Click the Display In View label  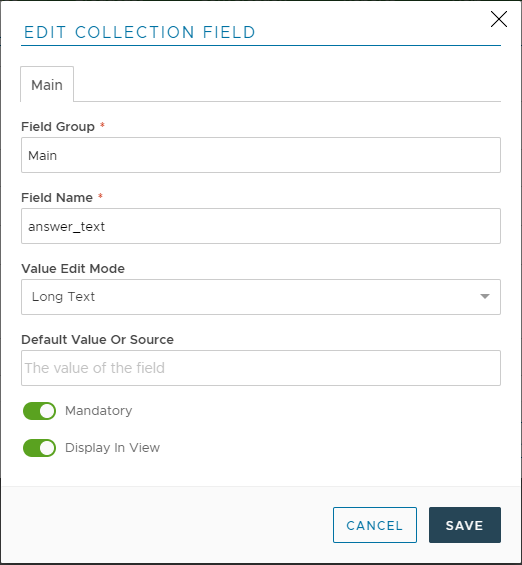tap(112, 448)
